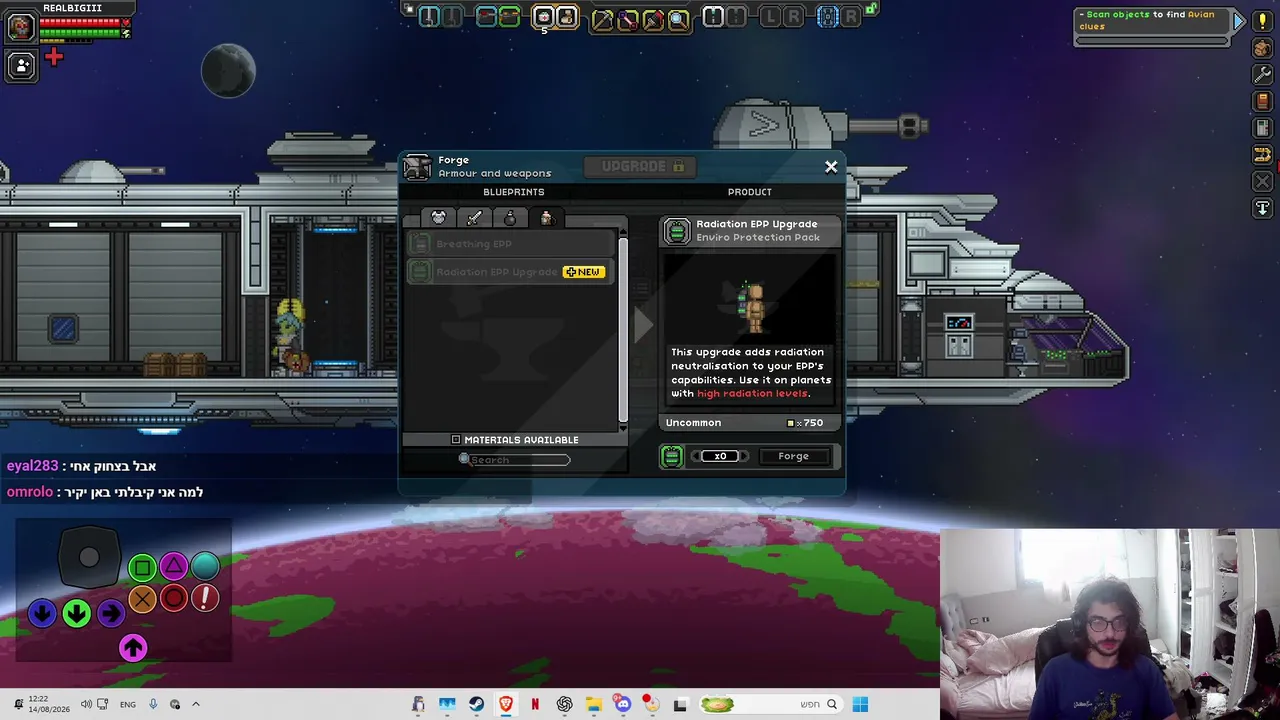Screen dimensions: 1280x720
Task: Open Brave browser from the taskbar
Action: click(x=506, y=704)
